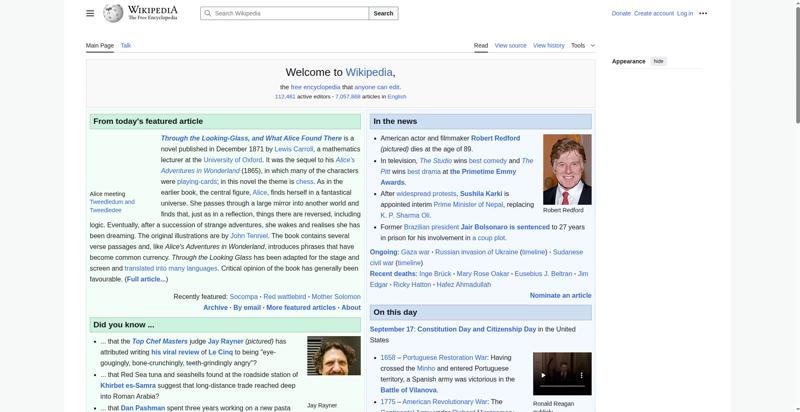Click the Dan Pashman link
Image resolution: width=800 pixels, height=412 pixels.
point(143,408)
